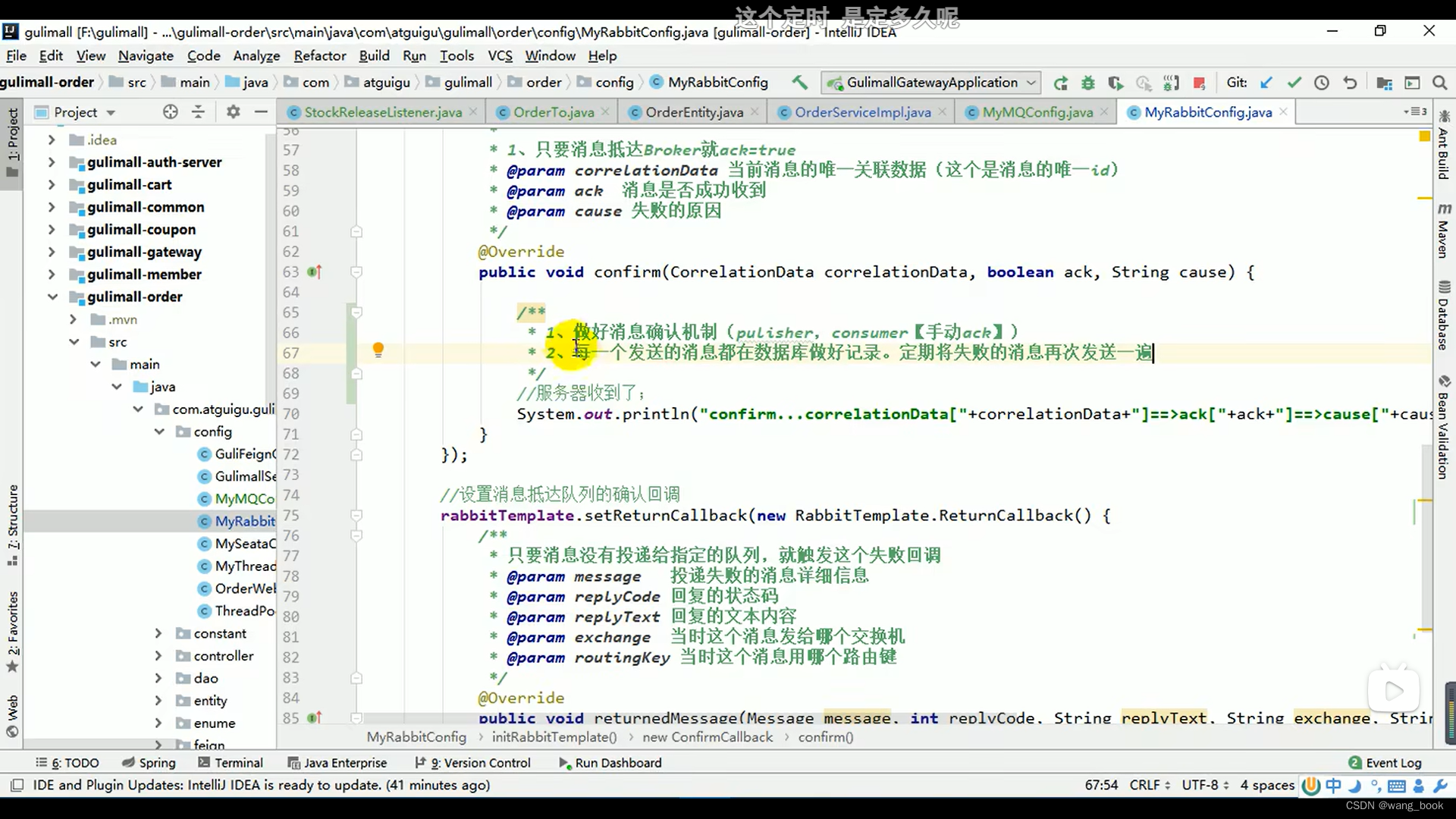1456x819 pixels.
Task: Open the run configuration dropdown
Action: tap(932, 83)
